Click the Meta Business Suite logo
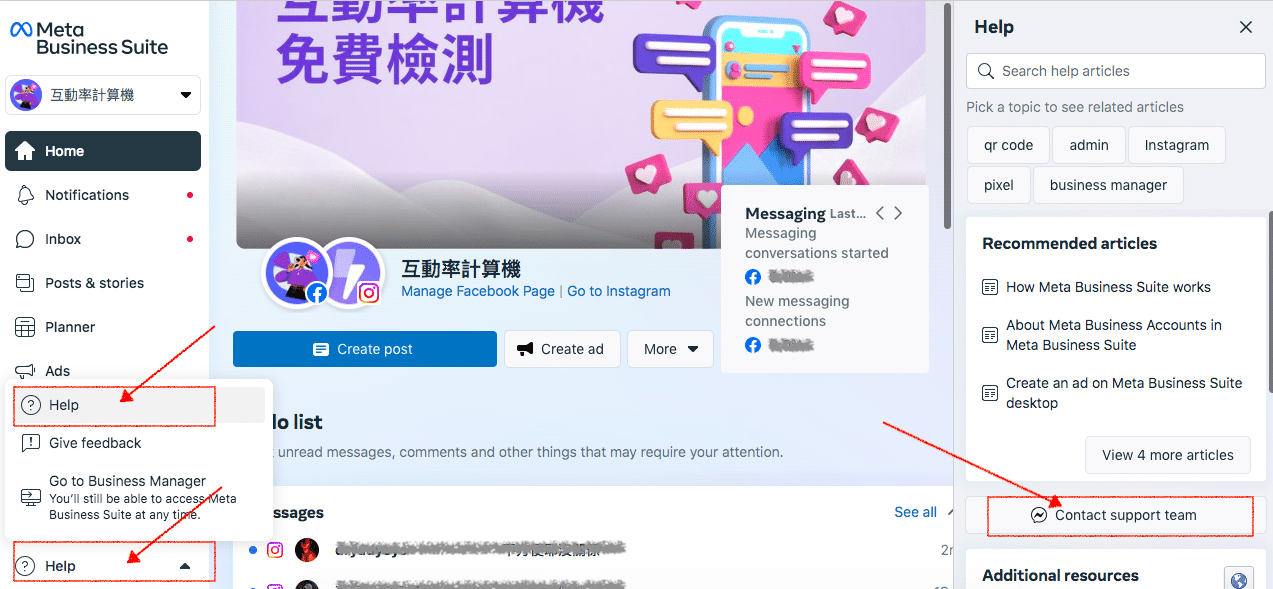 89,38
